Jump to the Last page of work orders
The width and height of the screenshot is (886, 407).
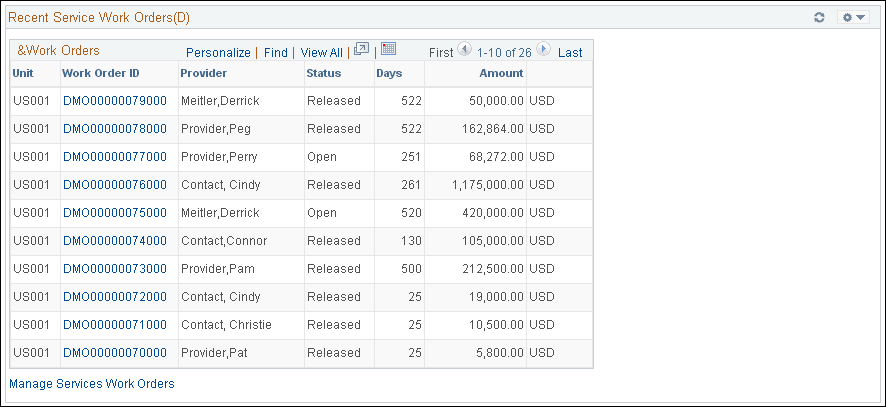pyautogui.click(x=570, y=53)
